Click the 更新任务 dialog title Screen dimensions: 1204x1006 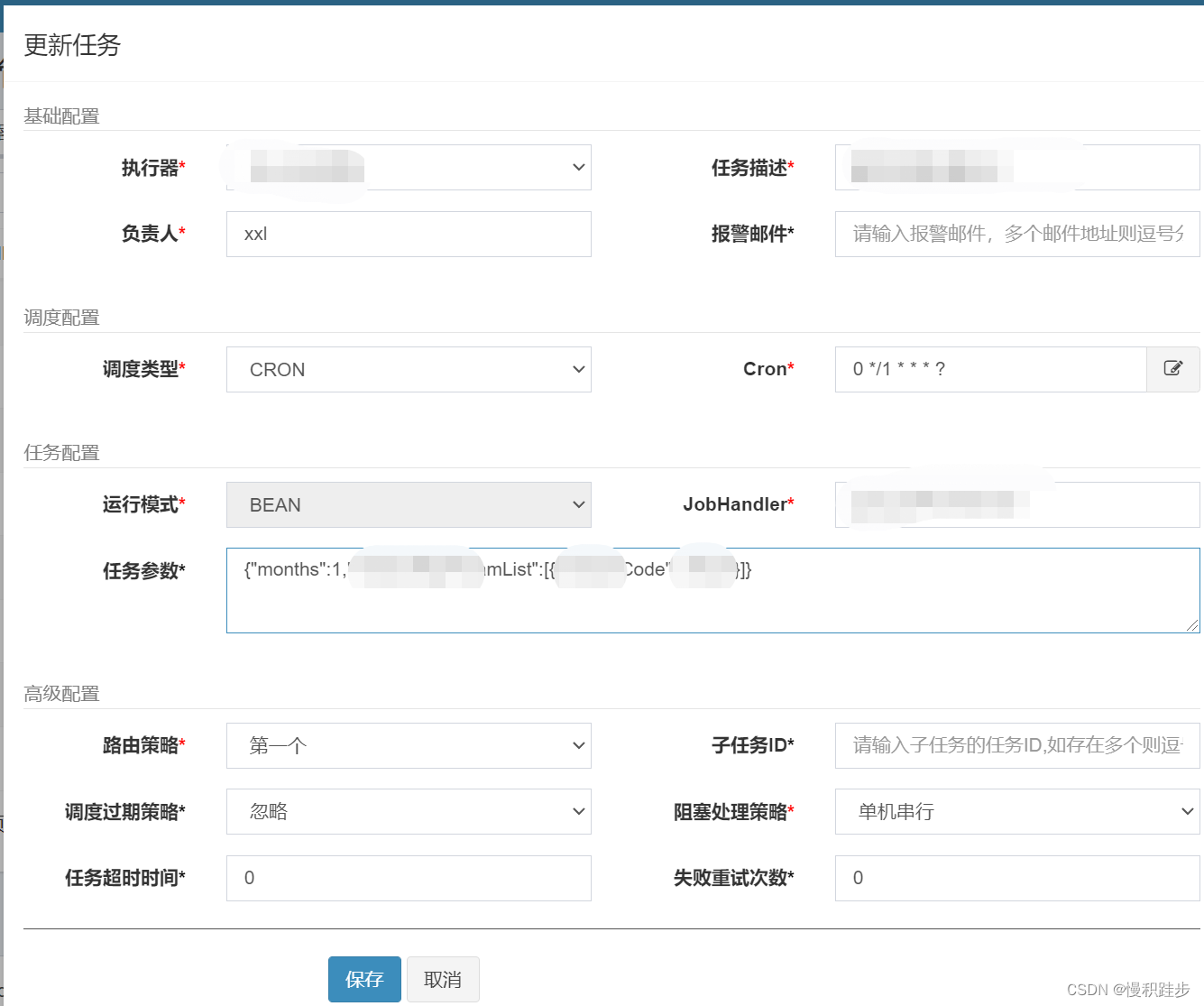(x=72, y=45)
